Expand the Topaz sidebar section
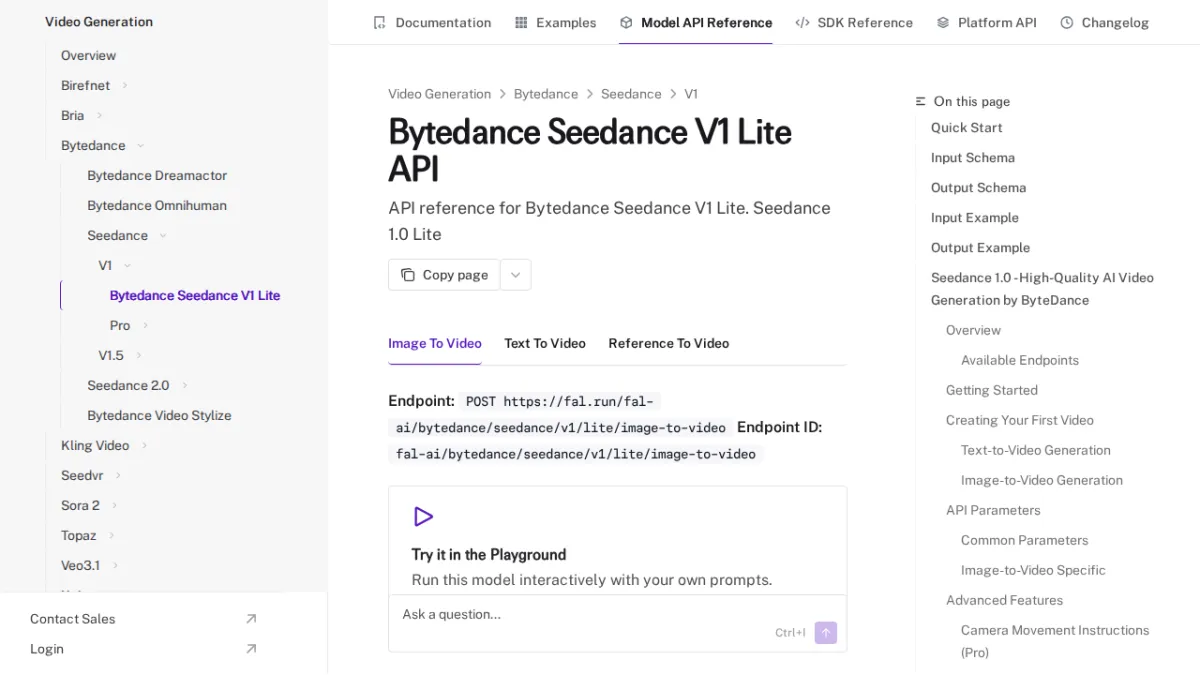Viewport: 1200px width, 675px height. [111, 535]
